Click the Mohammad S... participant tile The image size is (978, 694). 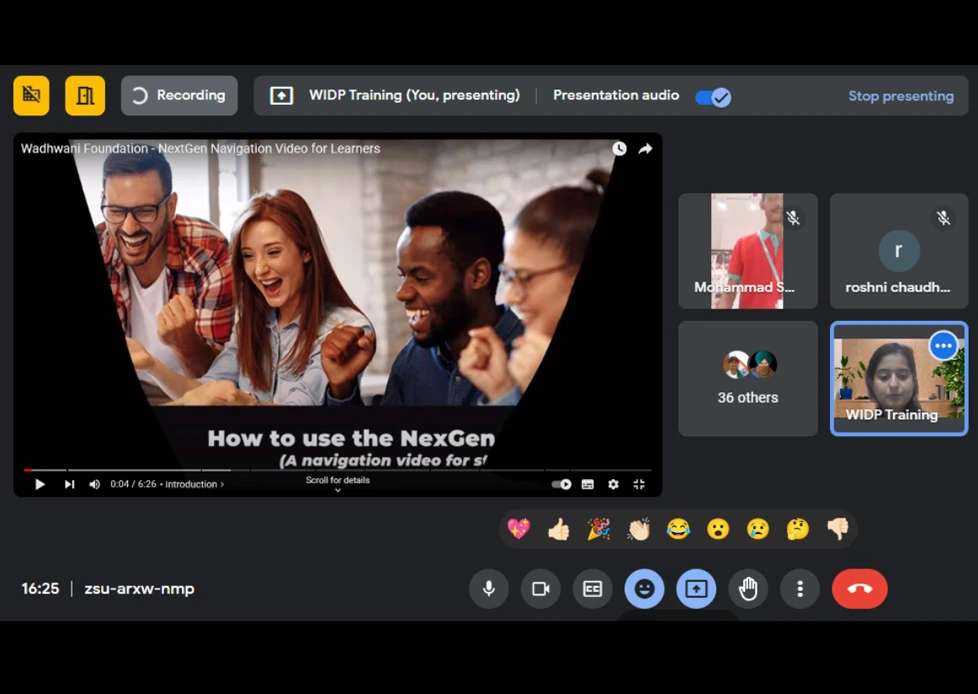click(x=748, y=251)
